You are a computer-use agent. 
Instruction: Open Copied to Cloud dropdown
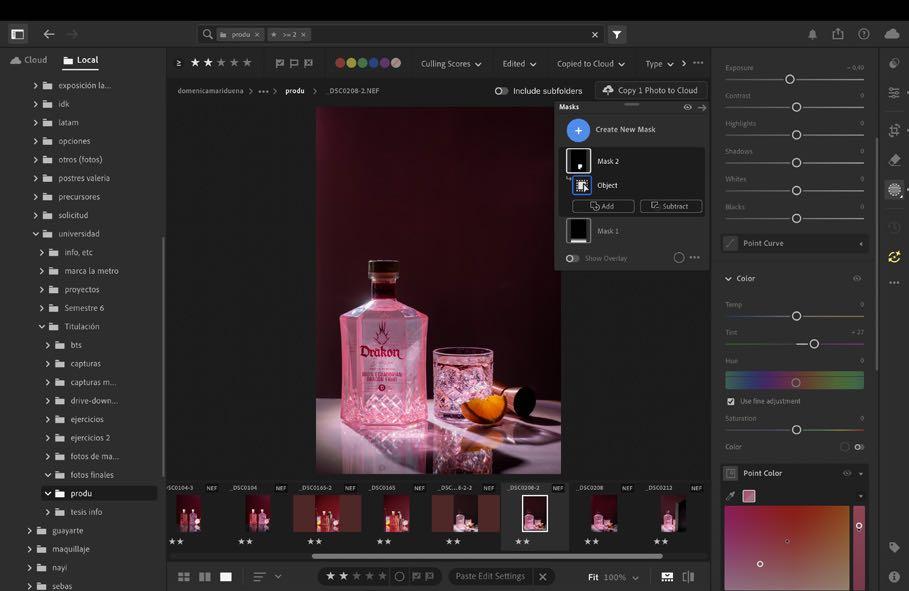click(x=591, y=64)
